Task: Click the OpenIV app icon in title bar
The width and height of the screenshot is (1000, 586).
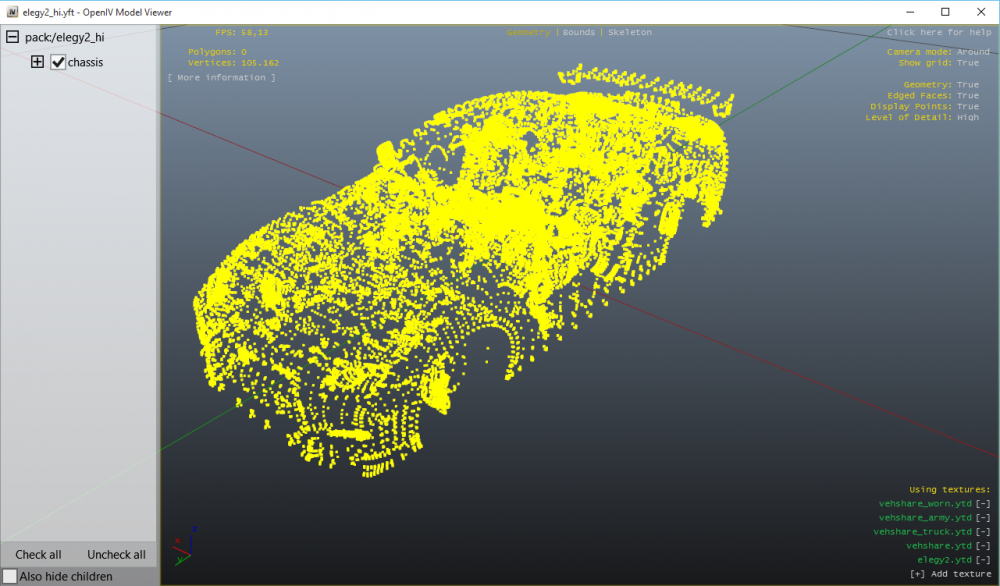Action: 12,12
